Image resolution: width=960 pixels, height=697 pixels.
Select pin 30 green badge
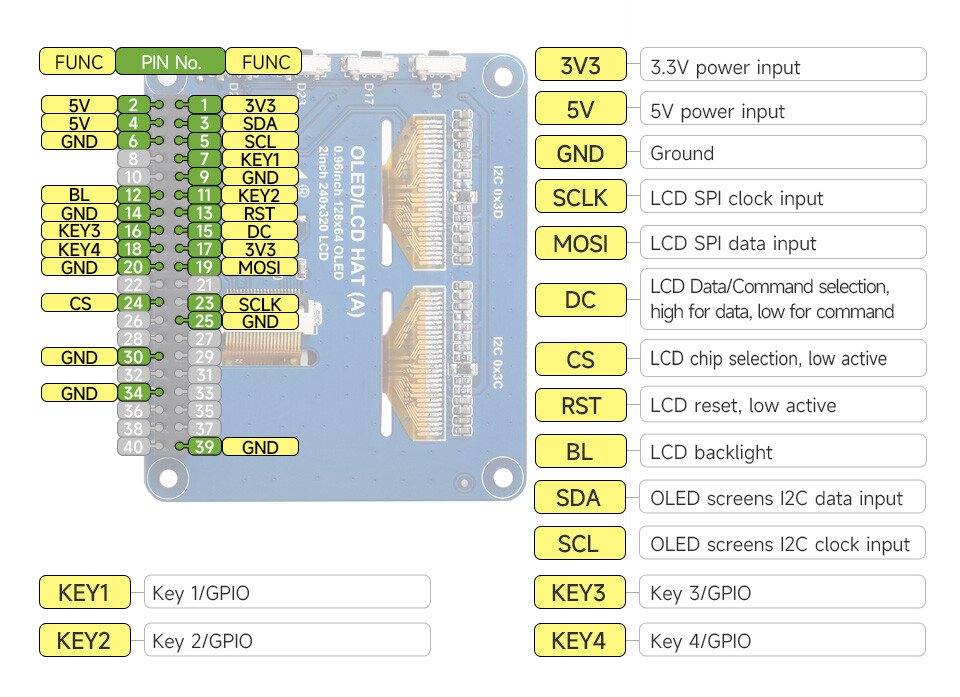[133, 356]
